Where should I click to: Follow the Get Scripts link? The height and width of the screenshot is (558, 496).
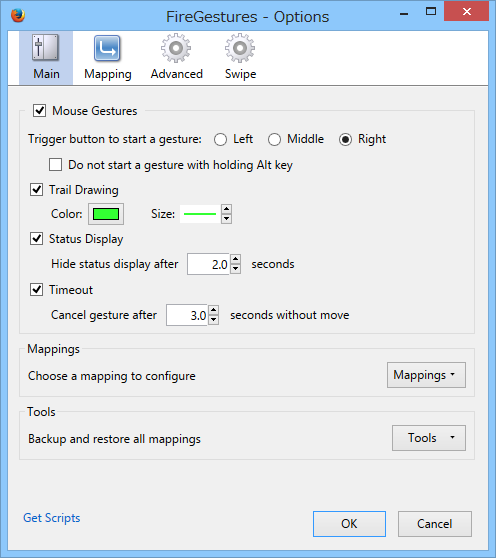[52, 518]
